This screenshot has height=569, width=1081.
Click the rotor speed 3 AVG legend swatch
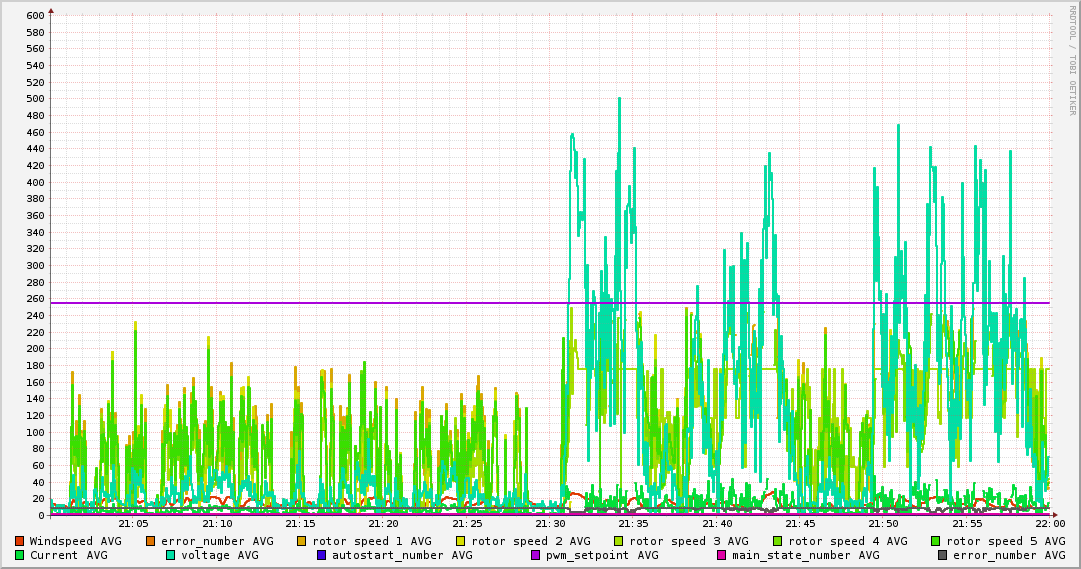[619, 541]
